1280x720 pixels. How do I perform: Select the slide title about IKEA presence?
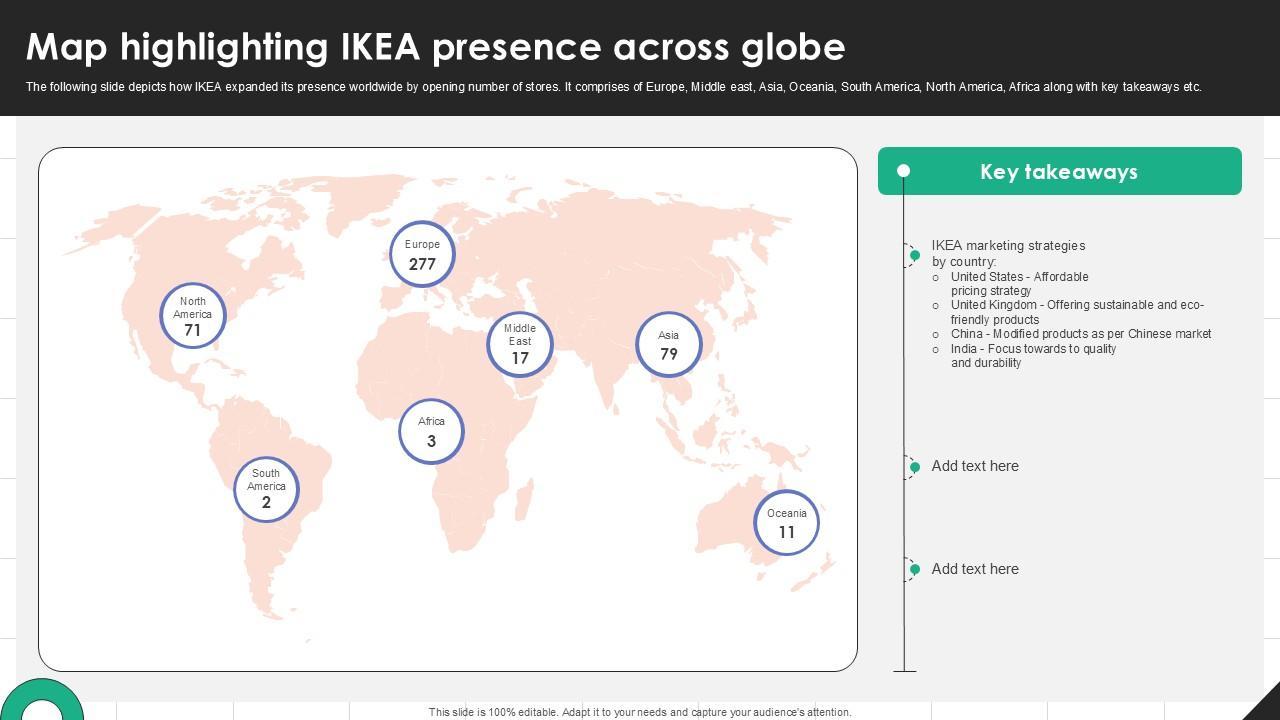[436, 47]
